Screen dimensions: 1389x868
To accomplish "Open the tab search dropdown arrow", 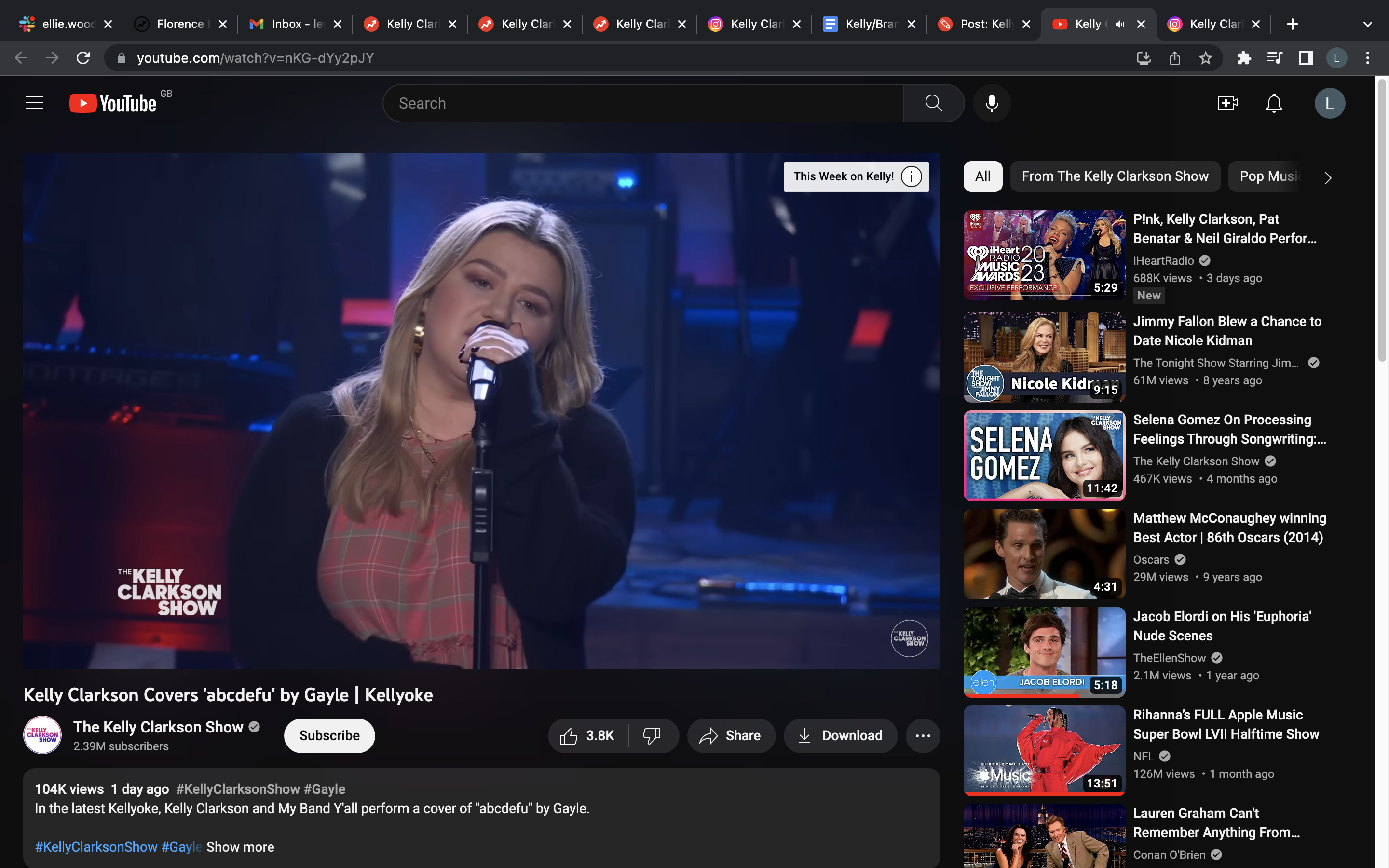I will click(x=1367, y=24).
